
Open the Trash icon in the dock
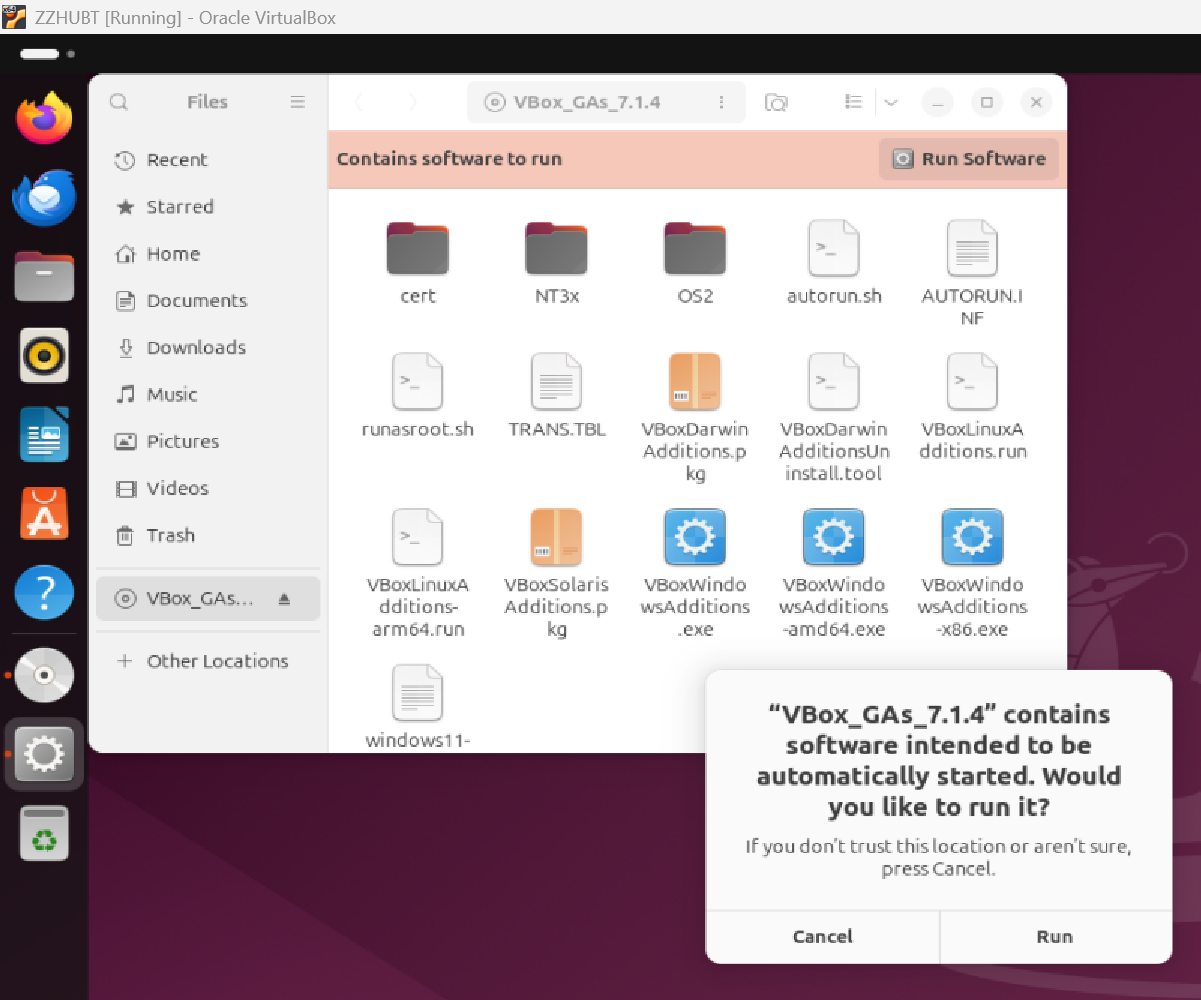pos(44,833)
